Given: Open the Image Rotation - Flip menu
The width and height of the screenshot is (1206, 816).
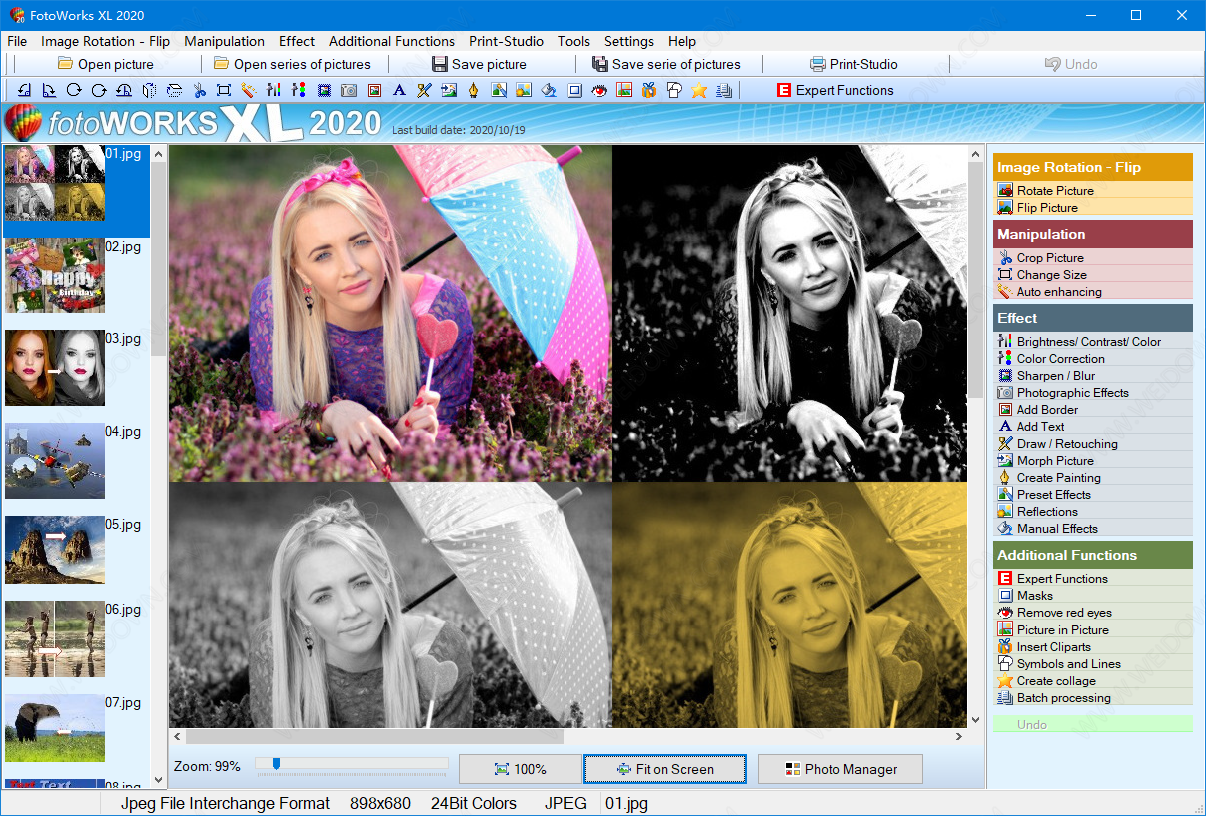Looking at the screenshot, I should point(105,41).
